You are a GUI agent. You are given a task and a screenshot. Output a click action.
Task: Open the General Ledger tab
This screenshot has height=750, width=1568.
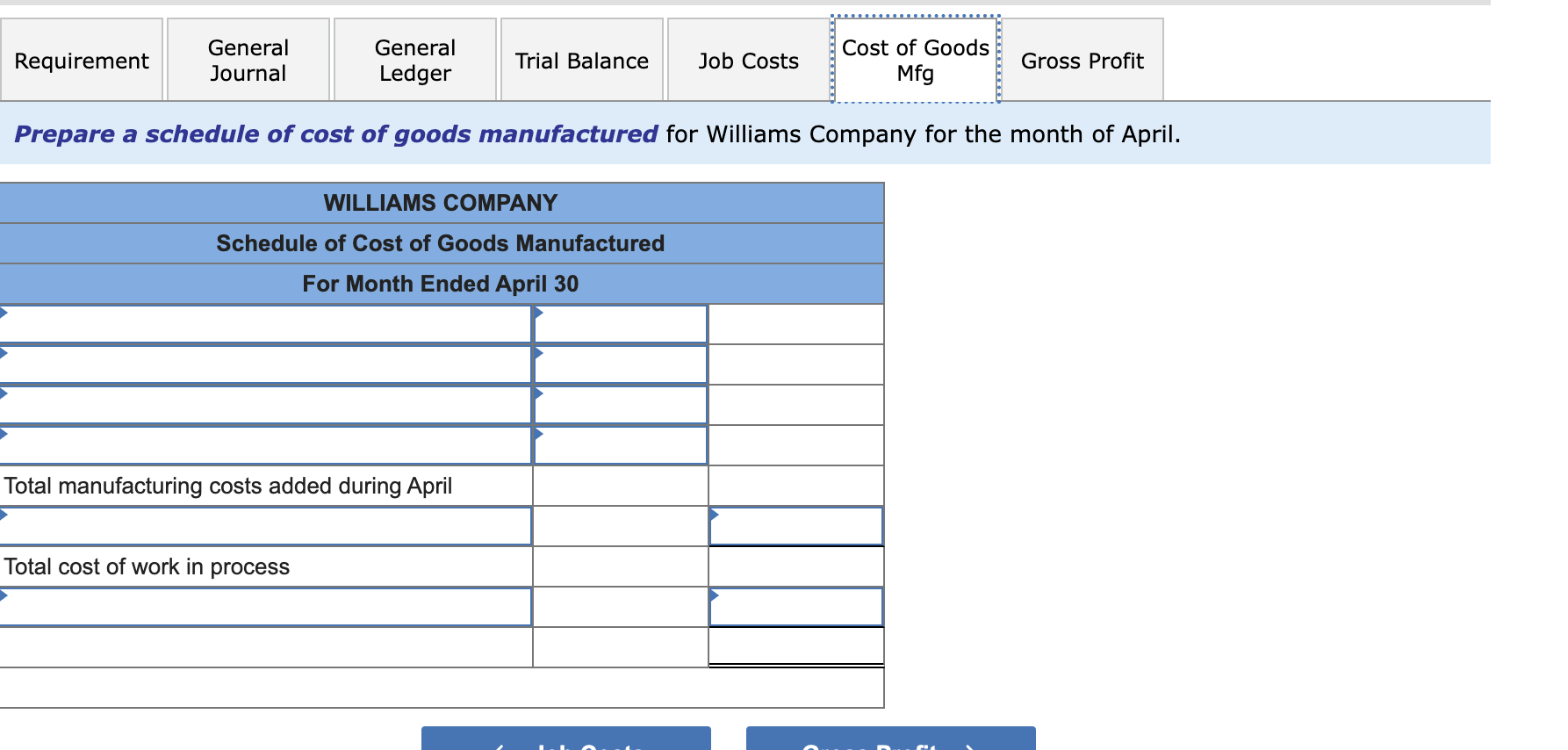click(x=414, y=59)
